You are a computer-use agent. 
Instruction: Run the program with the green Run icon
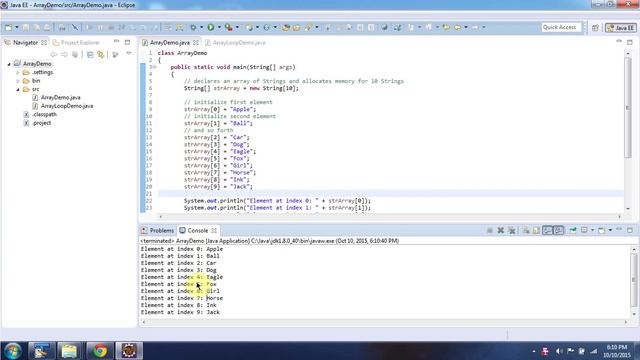click(211, 27)
